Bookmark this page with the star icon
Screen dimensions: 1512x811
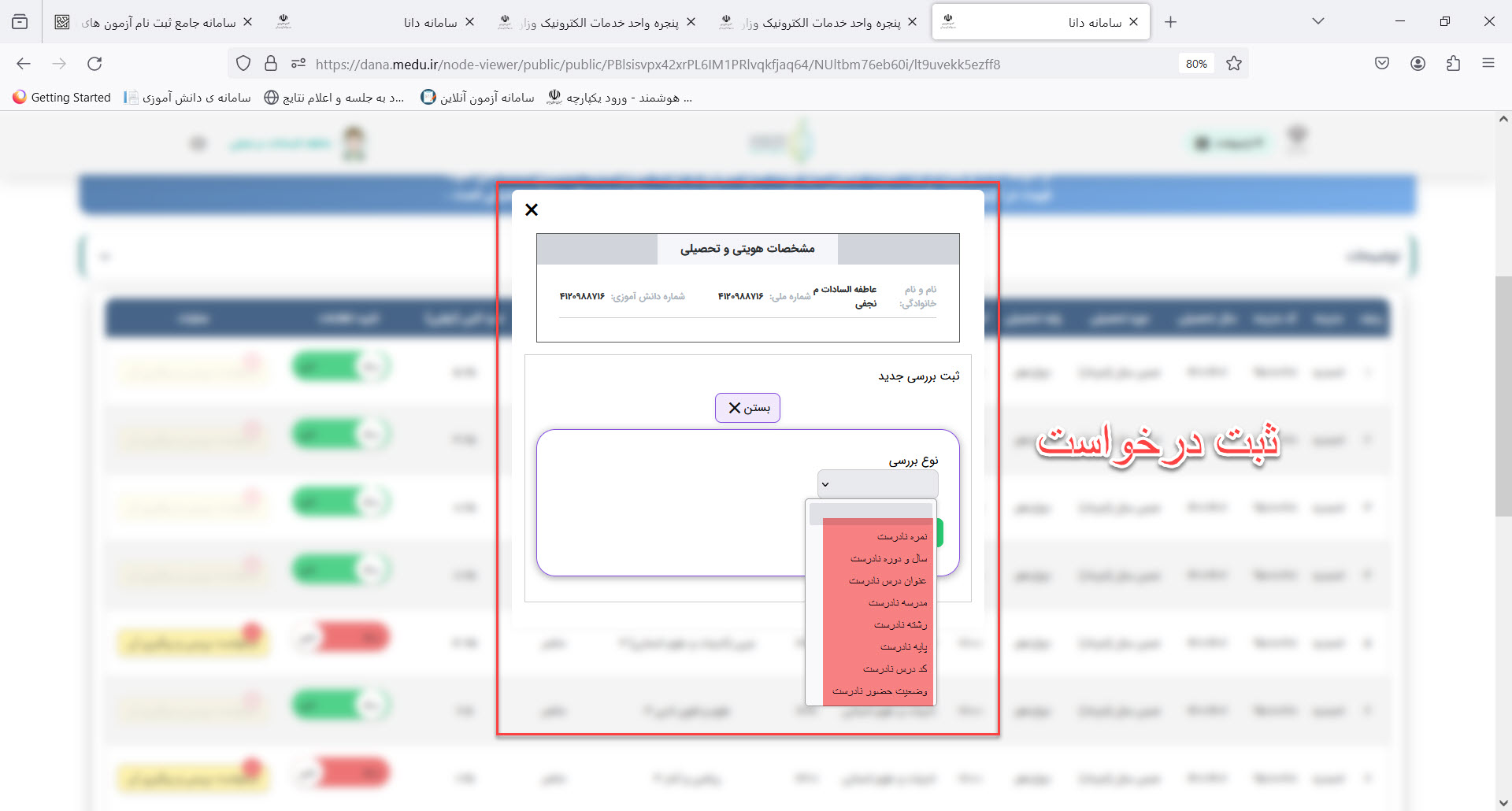(x=1234, y=64)
